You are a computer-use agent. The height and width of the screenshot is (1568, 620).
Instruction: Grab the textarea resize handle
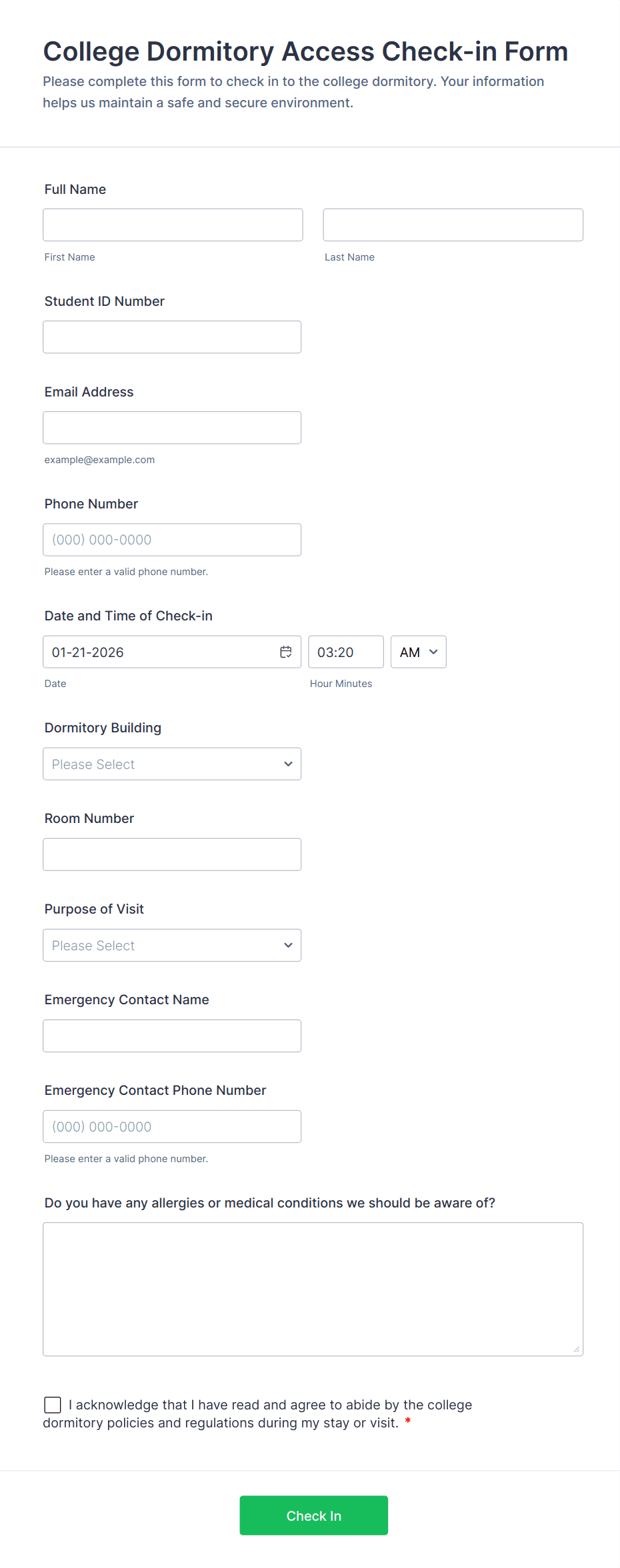pyautogui.click(x=577, y=1349)
